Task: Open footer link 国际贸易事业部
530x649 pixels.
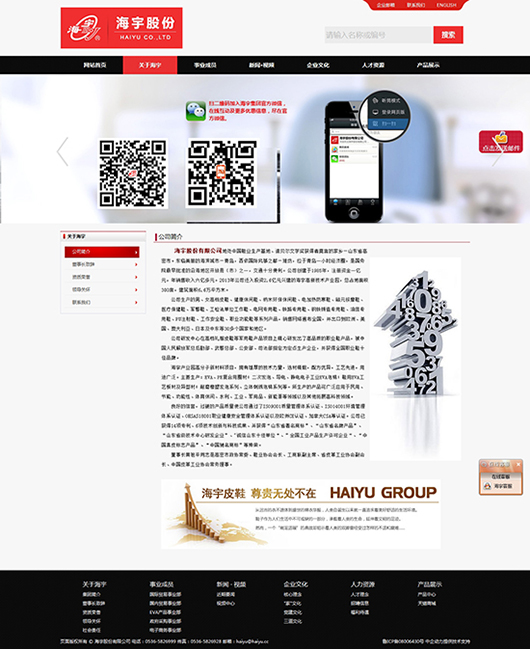Action: pyautogui.click(x=165, y=594)
